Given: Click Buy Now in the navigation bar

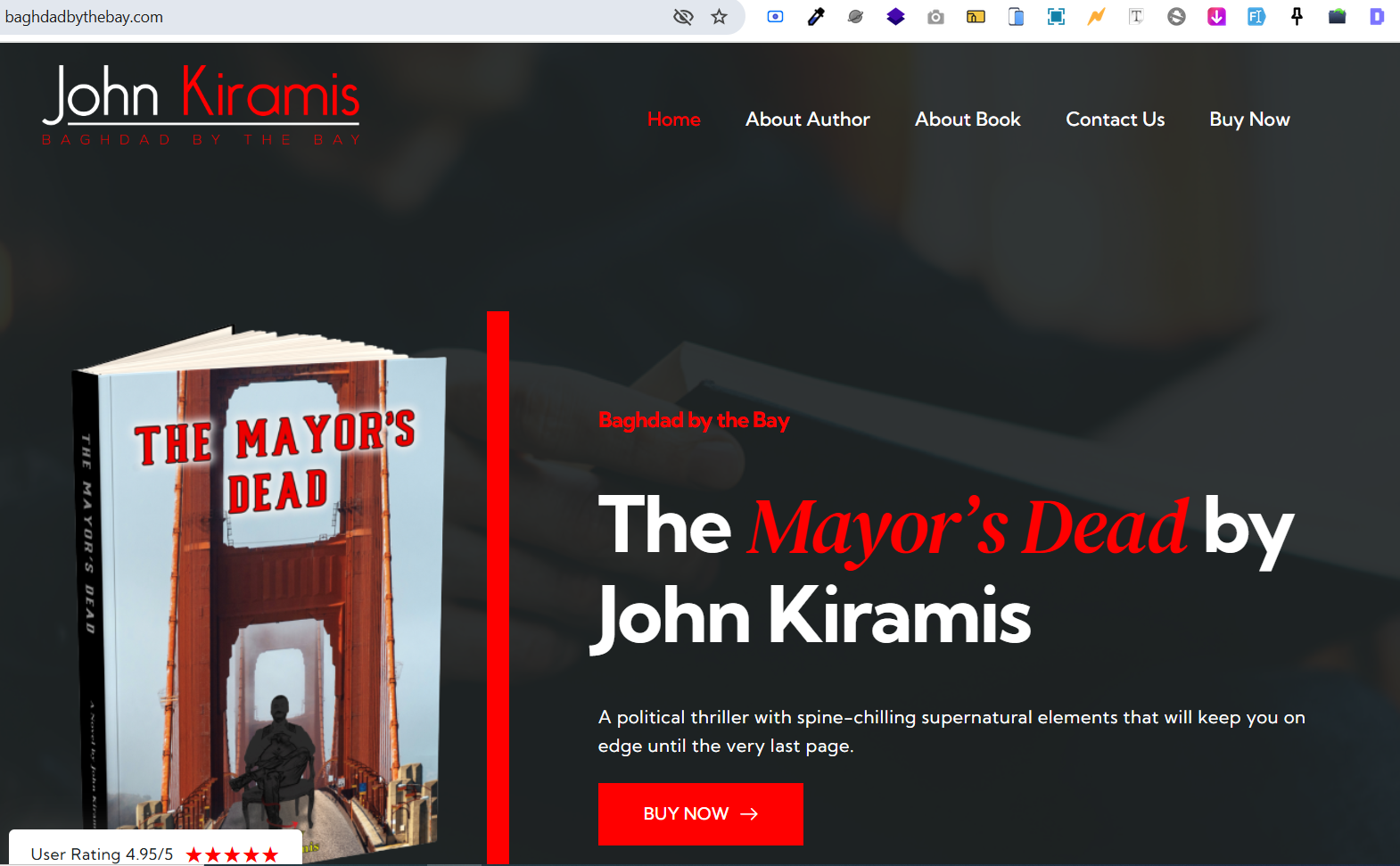Looking at the screenshot, I should click(x=1249, y=120).
